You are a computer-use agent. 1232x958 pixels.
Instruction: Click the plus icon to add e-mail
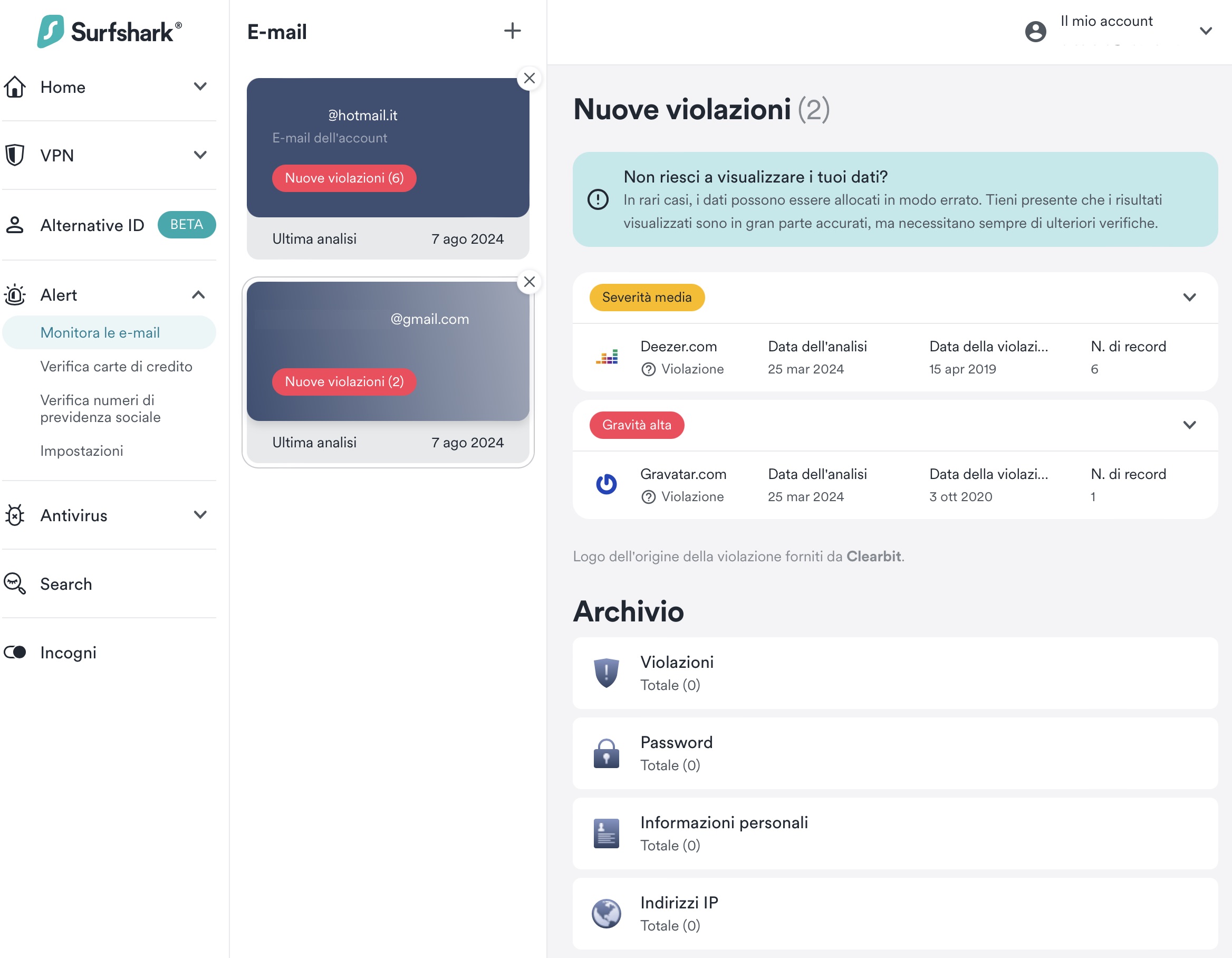click(512, 31)
